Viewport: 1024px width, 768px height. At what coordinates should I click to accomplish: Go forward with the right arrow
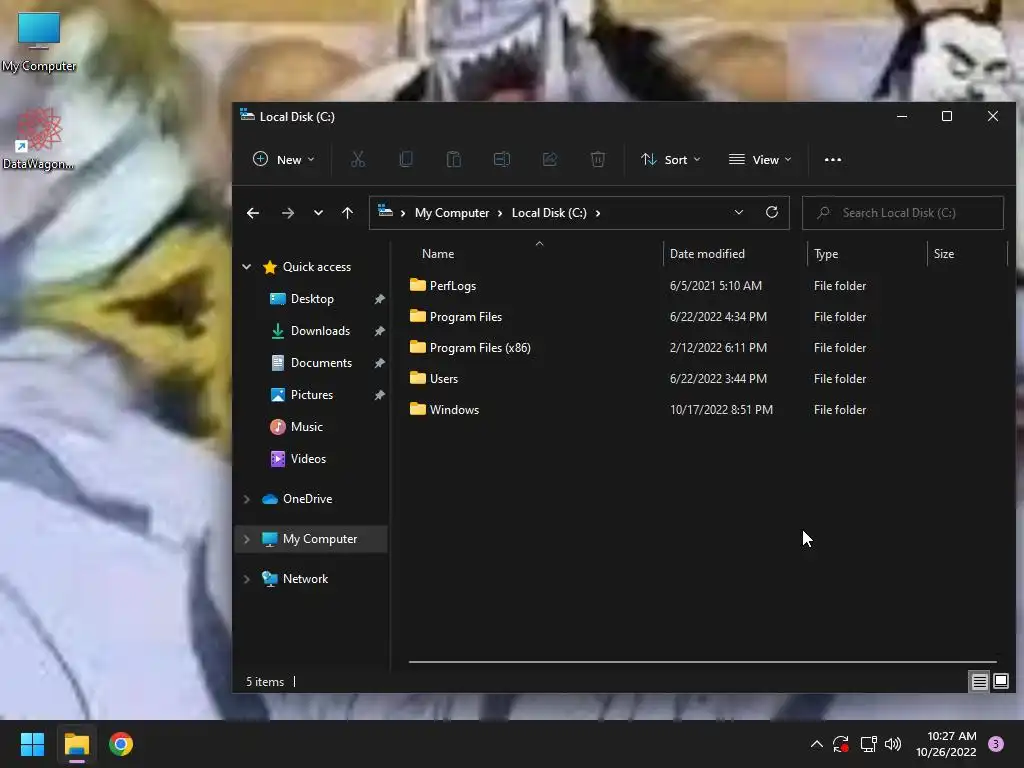[x=287, y=213]
